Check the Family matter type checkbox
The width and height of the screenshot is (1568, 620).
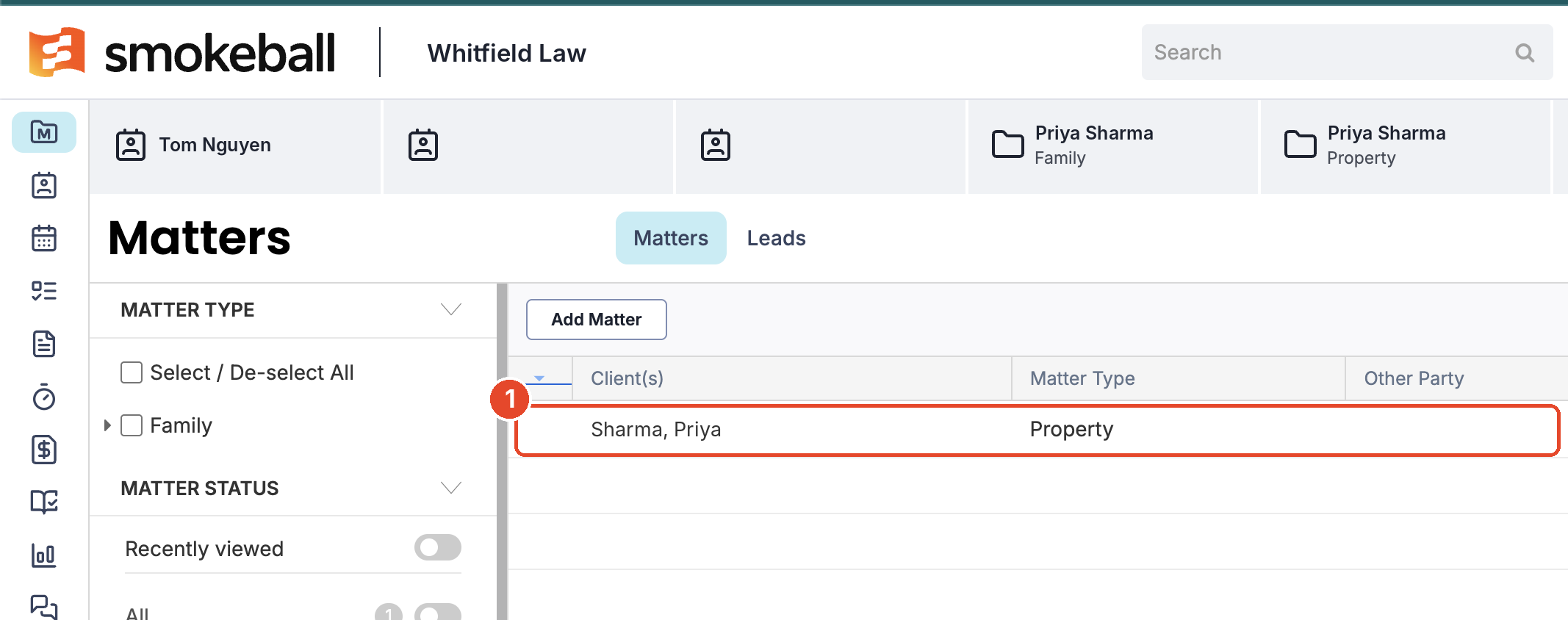coord(132,425)
